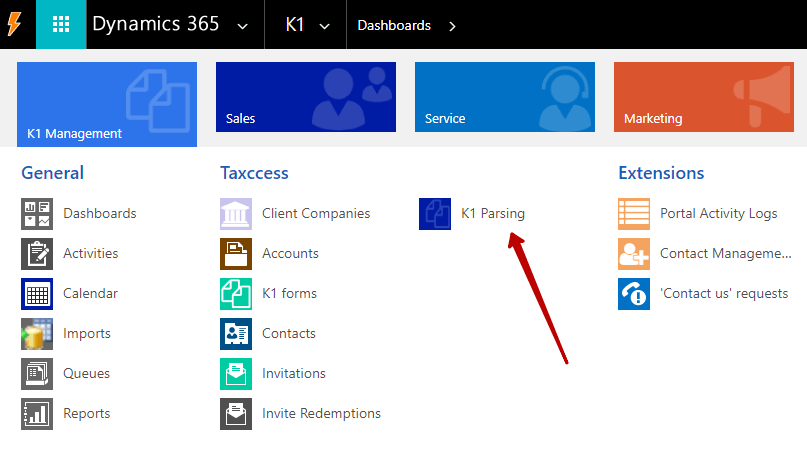Click the lightning bolt logo icon
The image size is (807, 455).
point(14,24)
